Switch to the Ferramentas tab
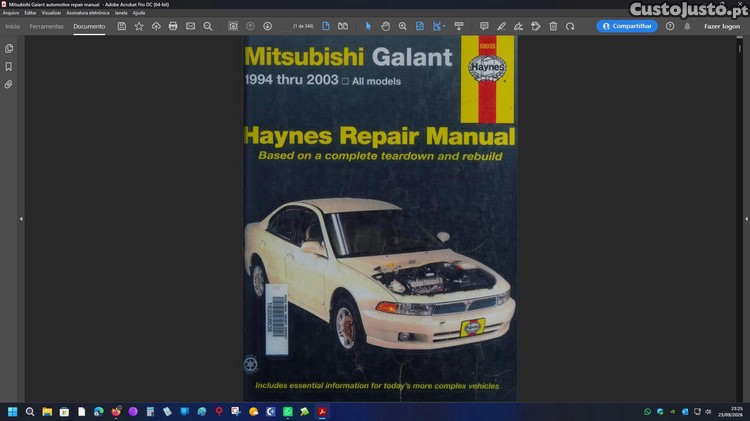Viewport: 750px width, 421px height. click(x=46, y=26)
